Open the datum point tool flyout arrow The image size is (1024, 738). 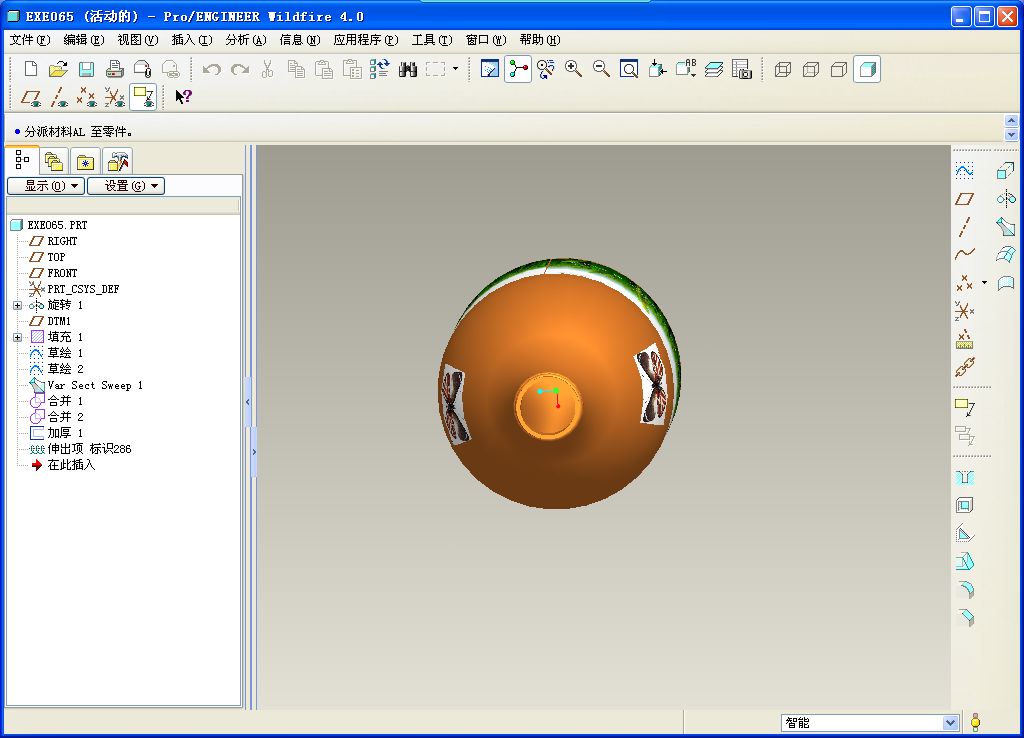pos(984,283)
